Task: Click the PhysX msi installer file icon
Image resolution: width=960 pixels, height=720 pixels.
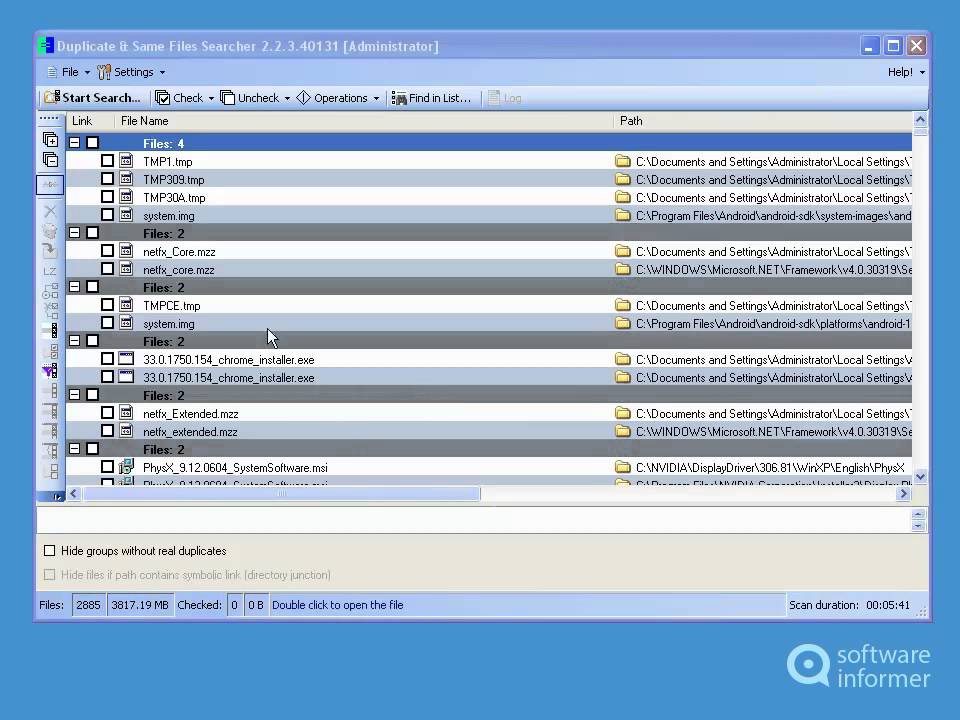Action: point(126,467)
